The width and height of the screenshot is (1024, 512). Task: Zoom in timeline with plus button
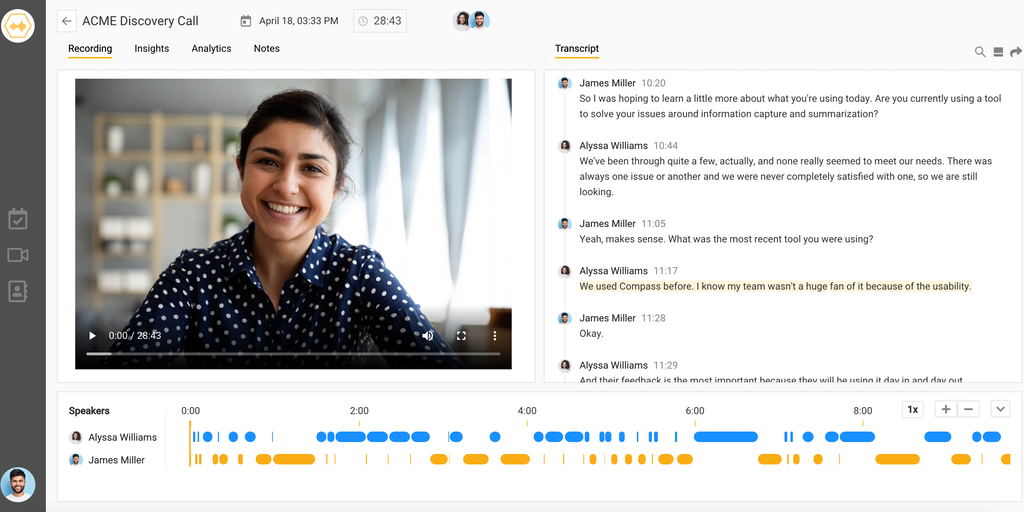[x=946, y=409]
